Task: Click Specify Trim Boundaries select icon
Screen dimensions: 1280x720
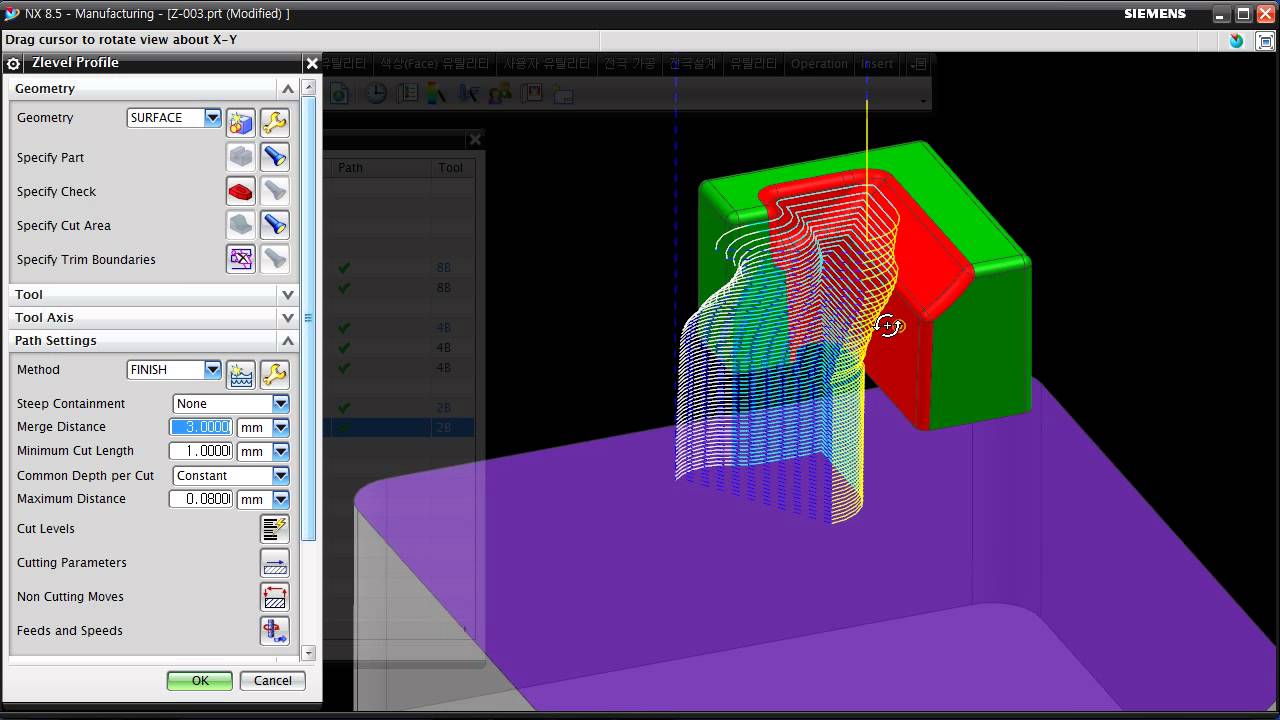Action: 241,259
